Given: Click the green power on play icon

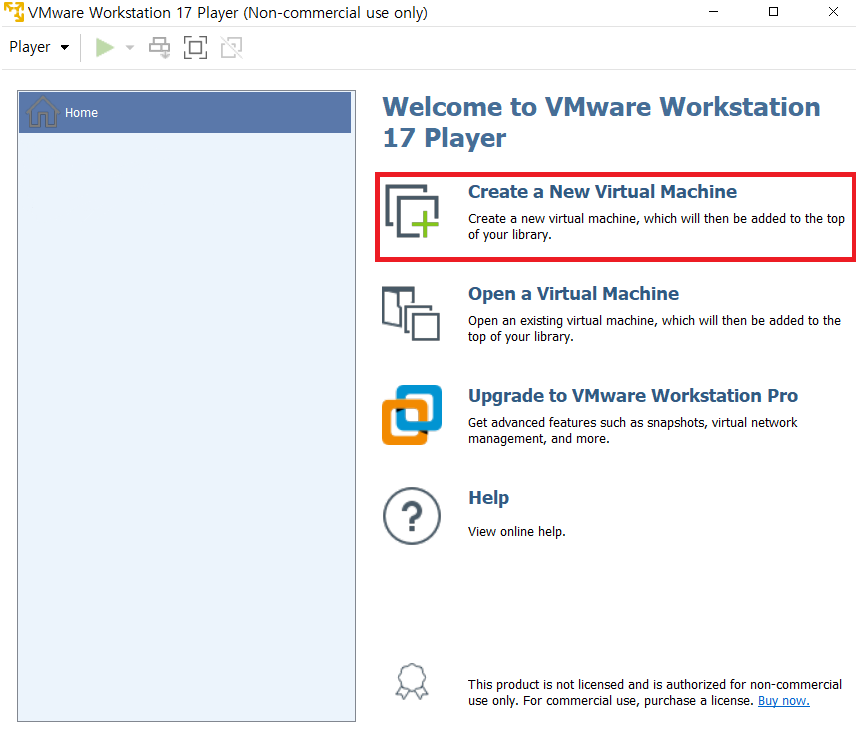Looking at the screenshot, I should tap(104, 47).
